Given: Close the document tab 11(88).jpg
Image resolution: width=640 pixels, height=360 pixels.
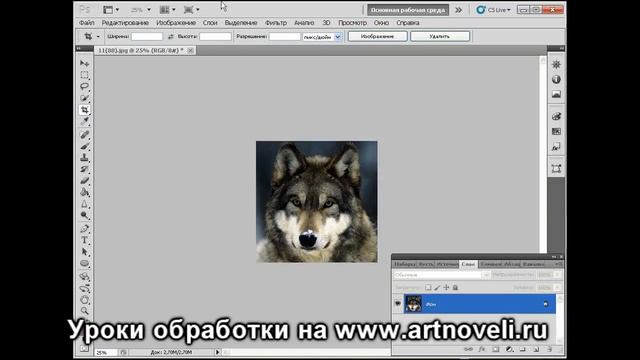Looking at the screenshot, I should coord(190,50).
